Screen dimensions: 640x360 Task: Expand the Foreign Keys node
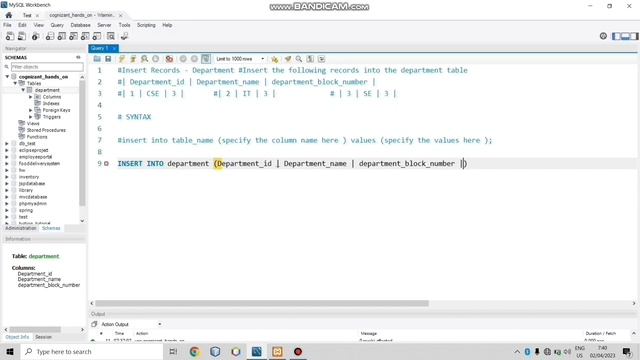[31, 110]
